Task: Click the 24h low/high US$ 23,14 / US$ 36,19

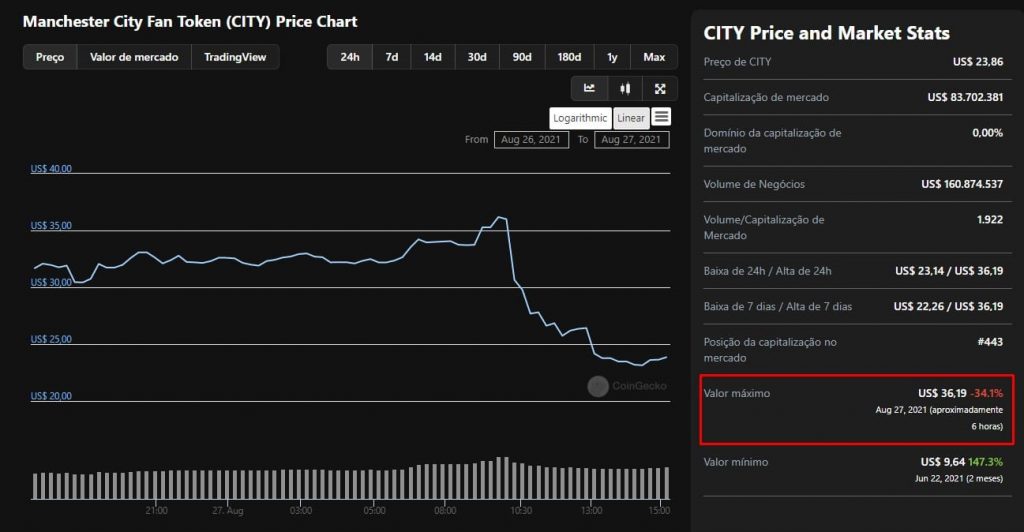Action: 949,270
